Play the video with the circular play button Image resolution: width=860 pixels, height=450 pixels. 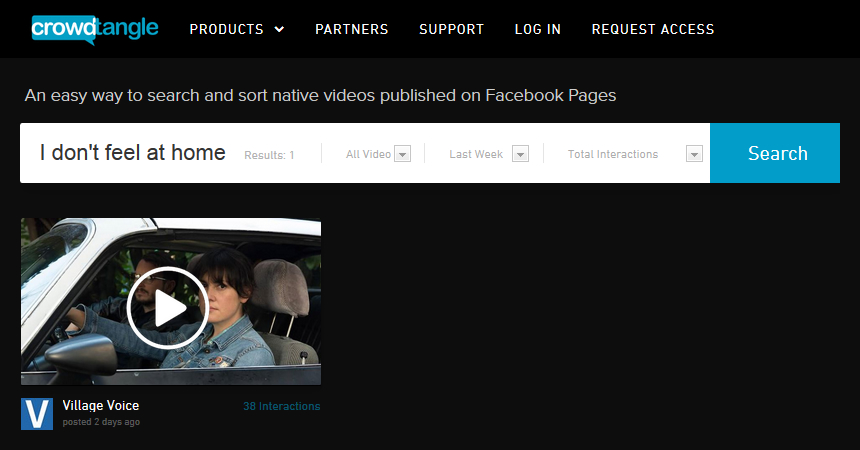(168, 308)
